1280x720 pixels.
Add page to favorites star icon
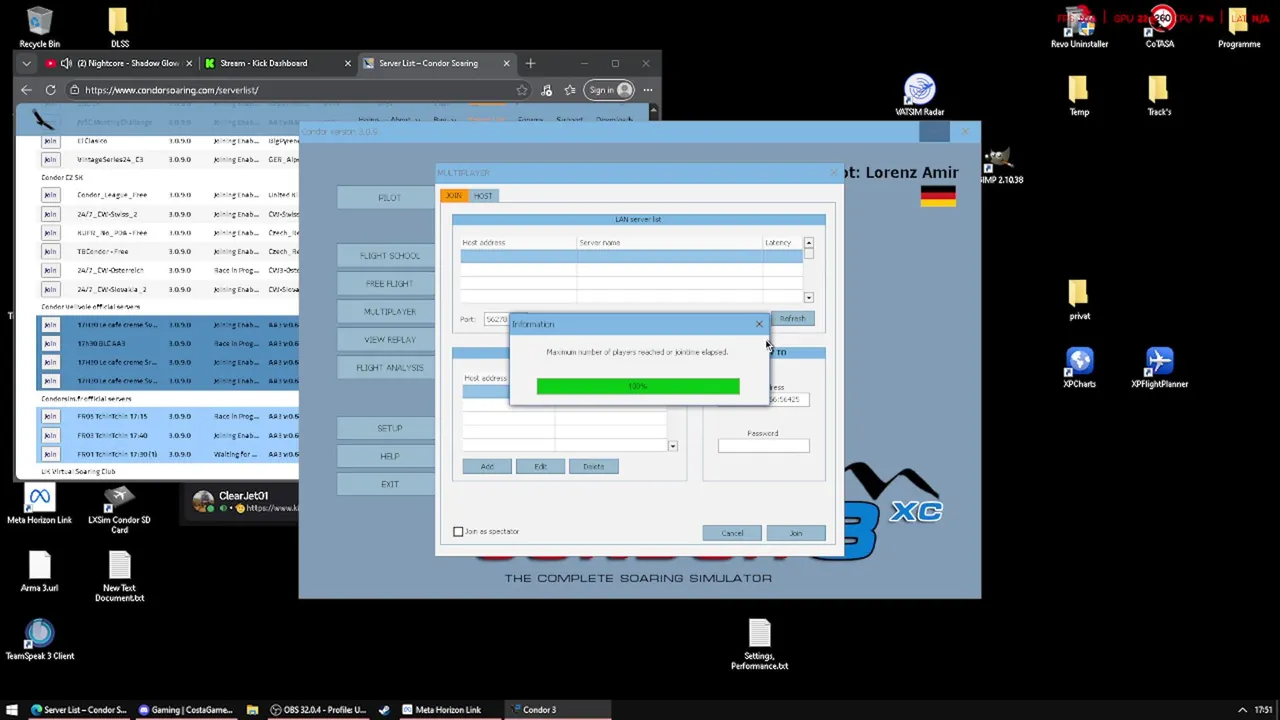coord(521,90)
